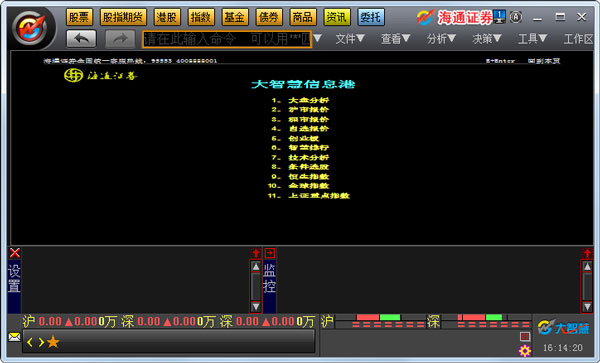Open the 股票 tab
The image size is (600, 363).
point(79,17)
